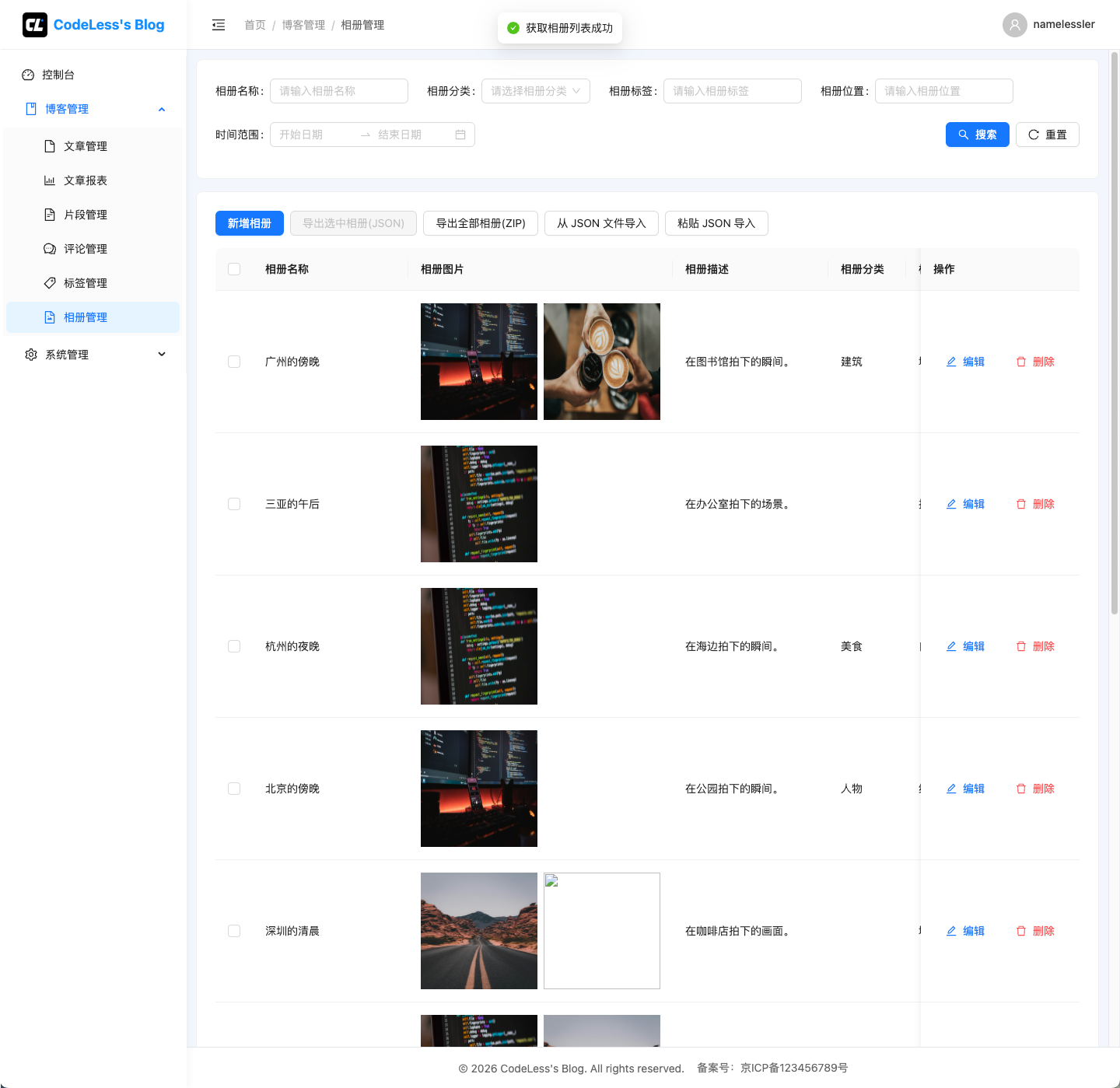1120x1088 pixels.
Task: Click delete trash icon for 北京的傍晚
Action: pos(1021,789)
